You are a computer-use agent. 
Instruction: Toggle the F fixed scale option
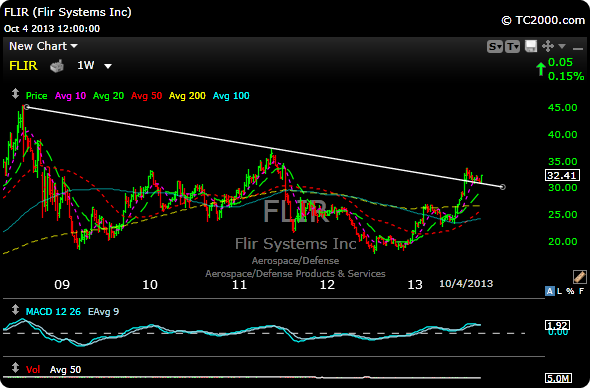tap(581, 291)
